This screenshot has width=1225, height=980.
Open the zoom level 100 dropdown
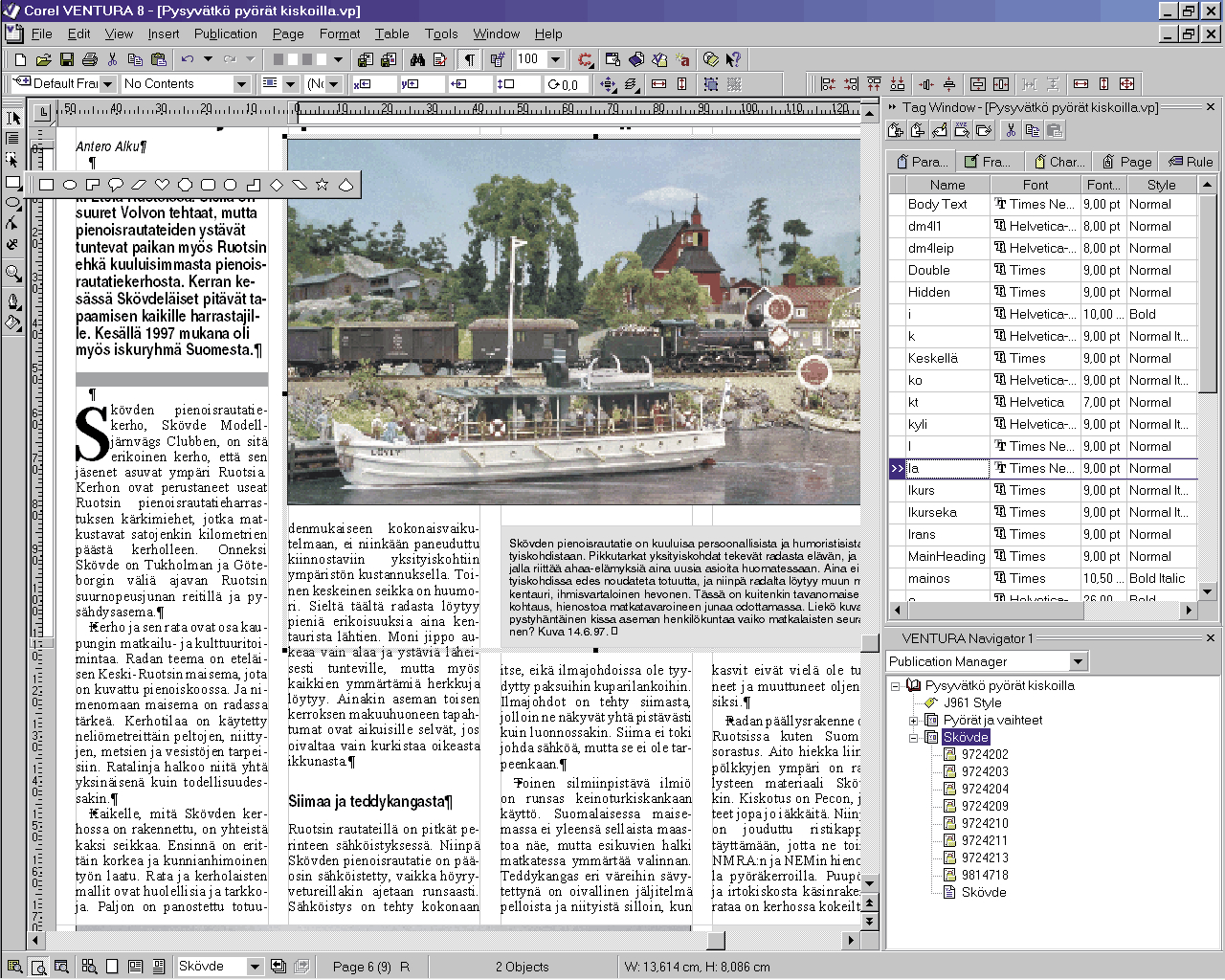coord(555,58)
